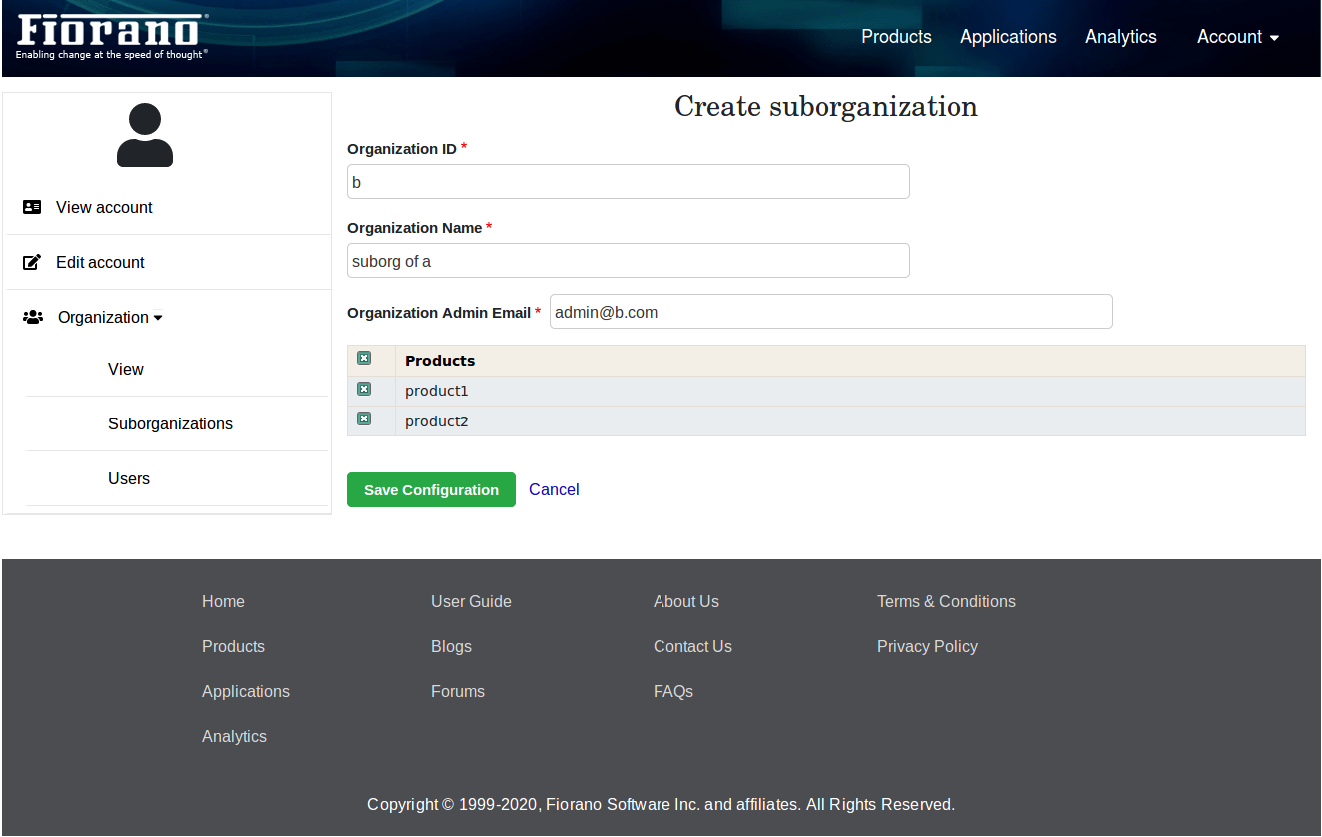Click the Edit account pencil icon
The width and height of the screenshot is (1322, 837).
(x=32, y=262)
